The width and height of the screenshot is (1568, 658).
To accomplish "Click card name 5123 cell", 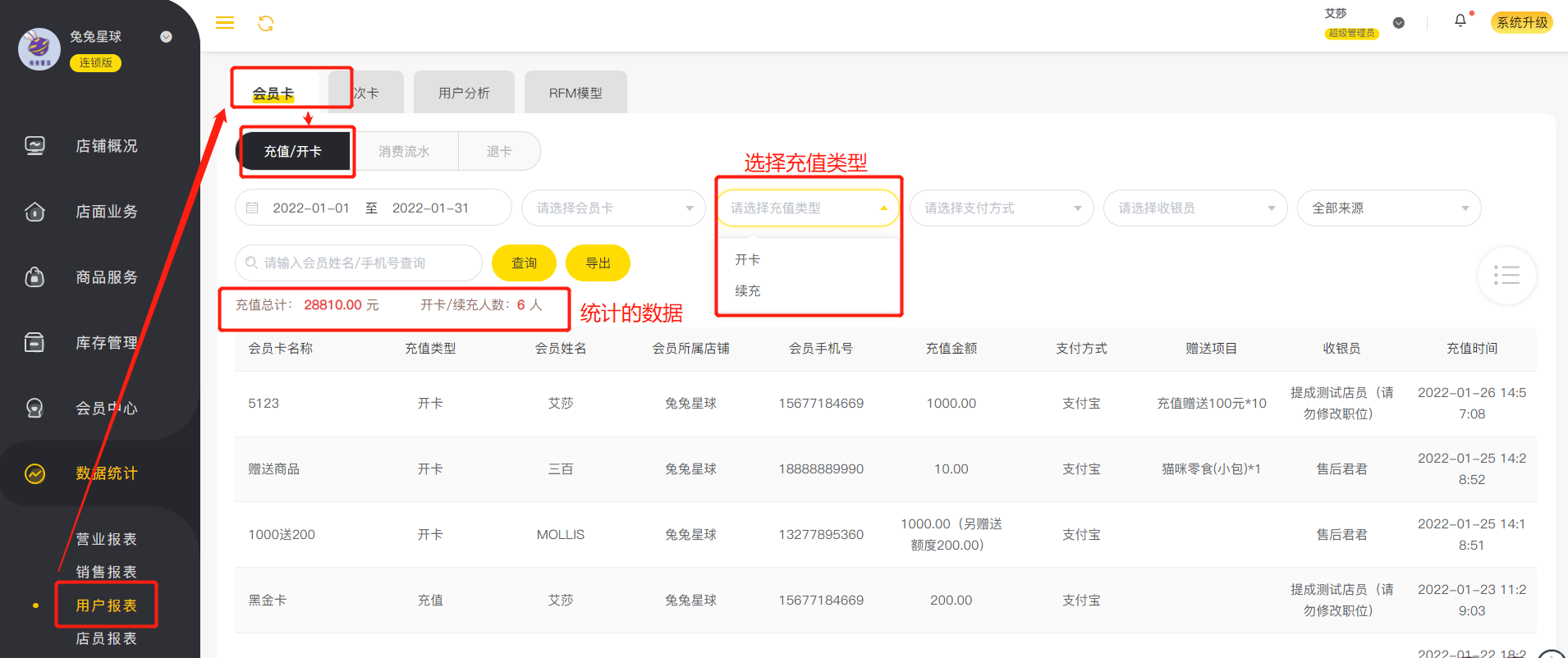I will click(264, 404).
